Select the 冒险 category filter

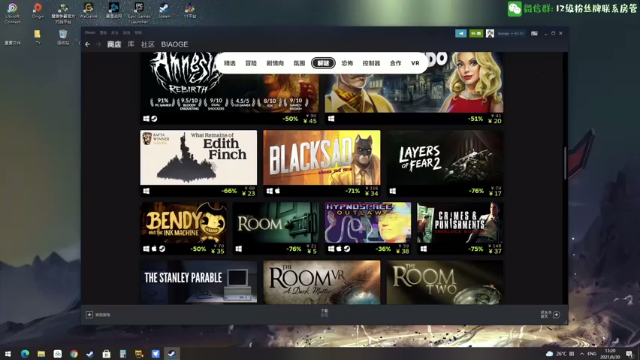pyautogui.click(x=251, y=63)
